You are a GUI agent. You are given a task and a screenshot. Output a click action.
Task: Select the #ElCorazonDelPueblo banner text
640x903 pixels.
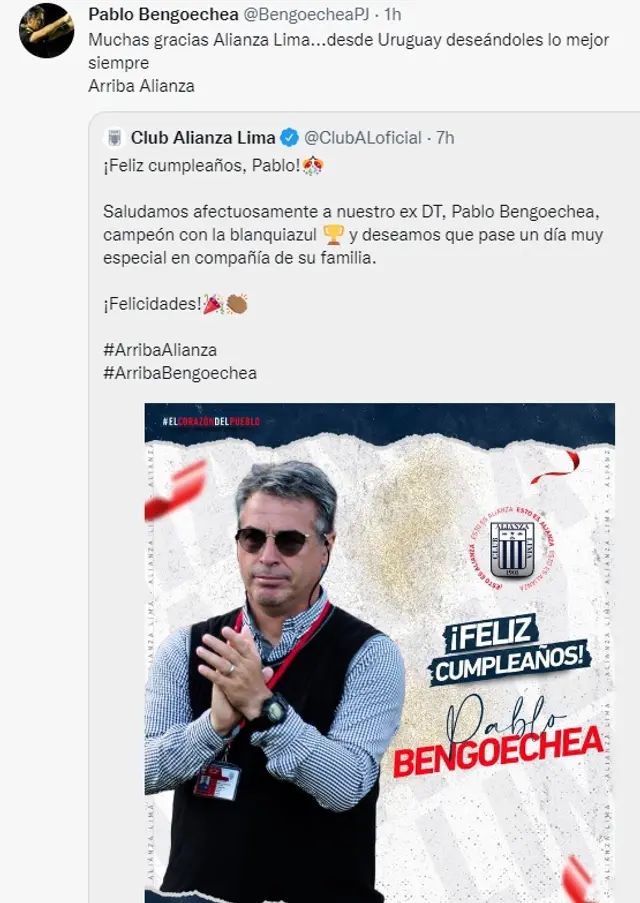(211, 422)
